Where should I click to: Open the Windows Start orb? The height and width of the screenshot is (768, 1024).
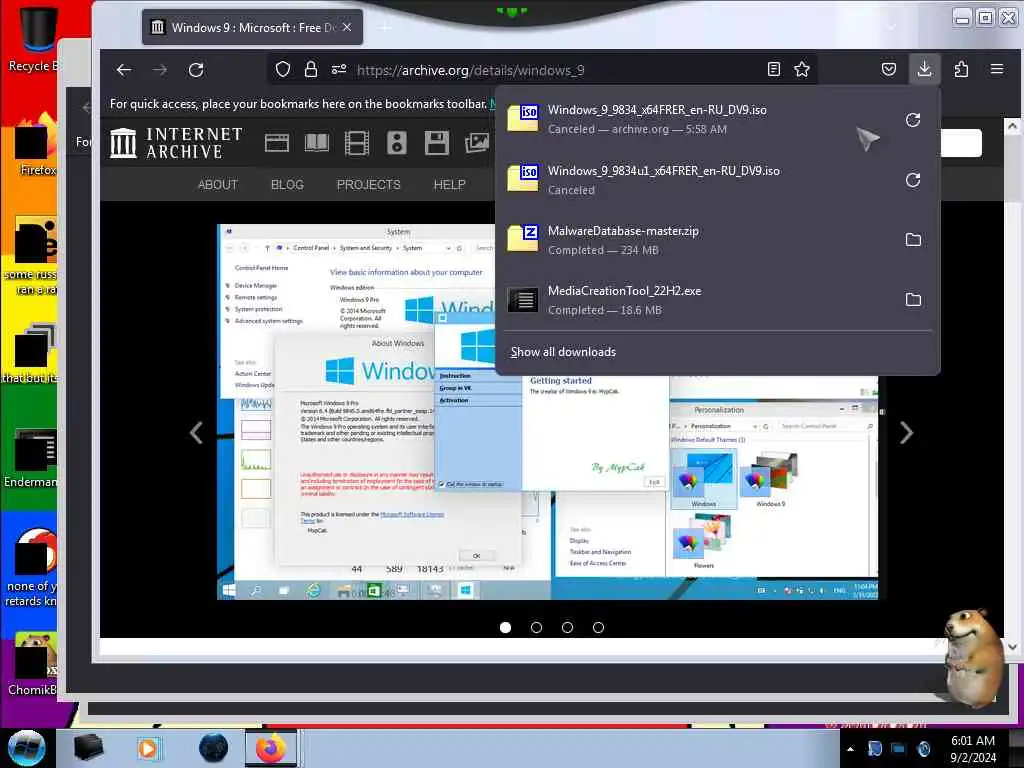[x=27, y=748]
